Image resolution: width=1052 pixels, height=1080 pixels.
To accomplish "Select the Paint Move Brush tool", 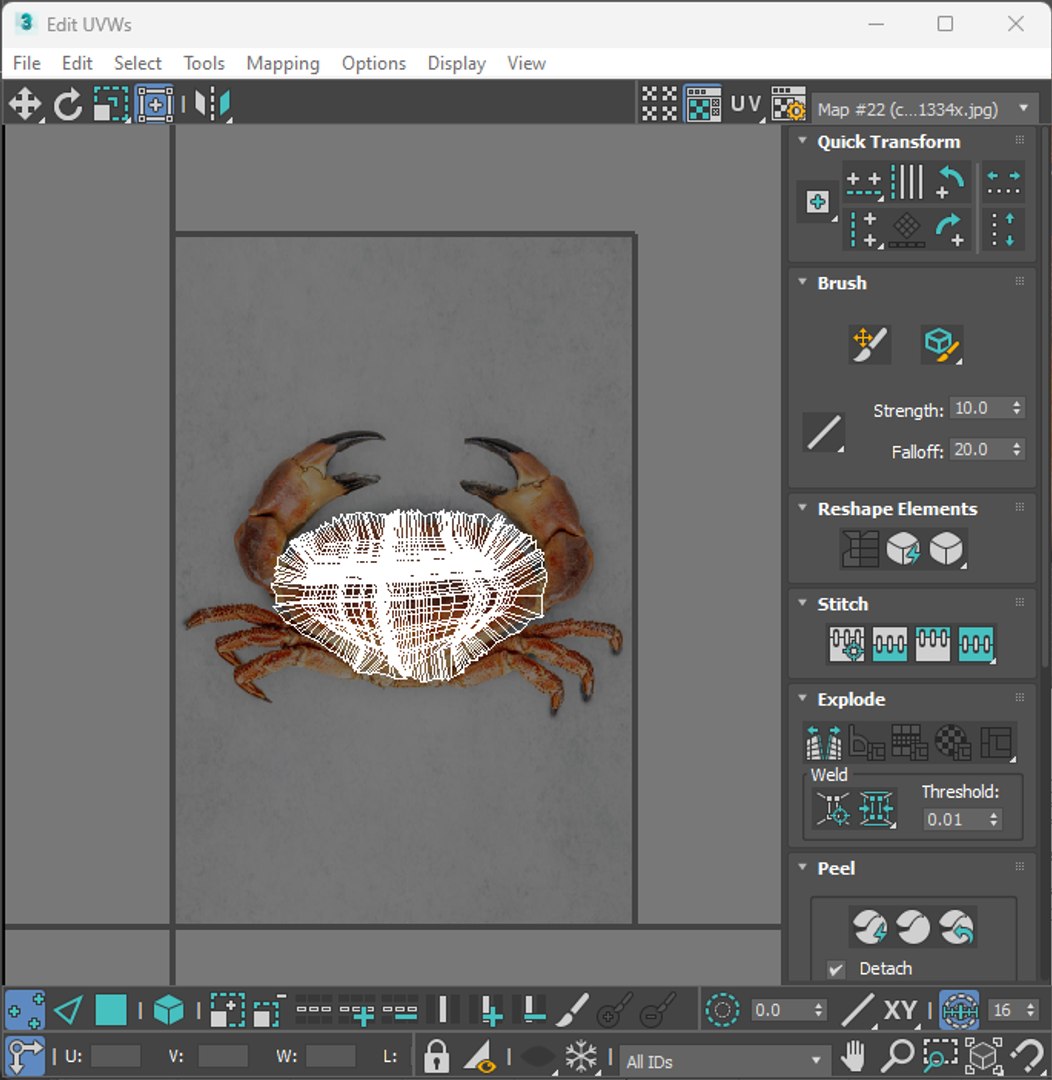I will coord(869,344).
